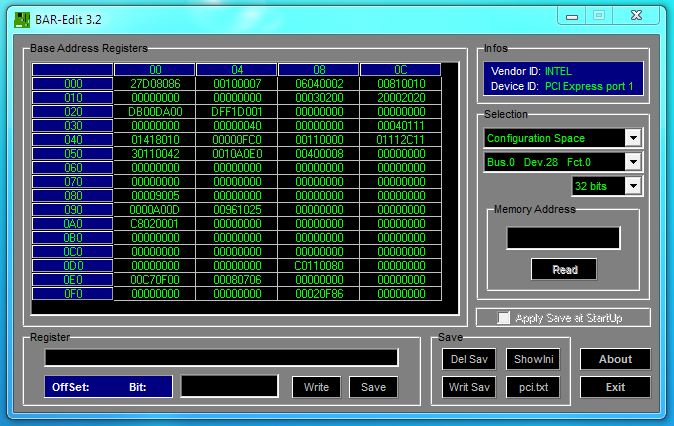Select the 04 column header

[236, 70]
